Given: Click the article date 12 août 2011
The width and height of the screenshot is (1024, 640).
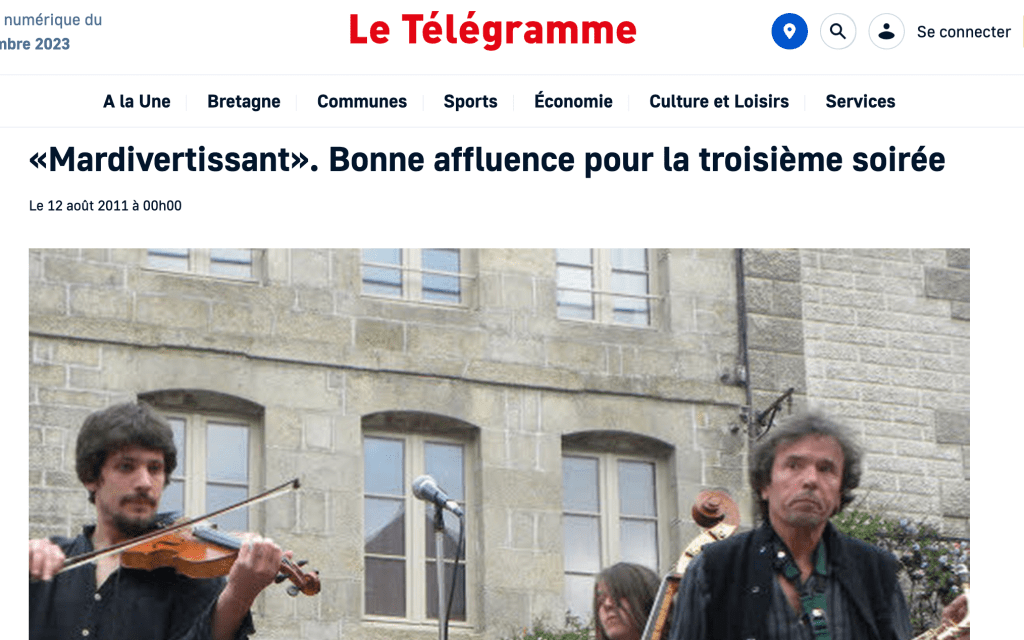Looking at the screenshot, I should point(105,206).
